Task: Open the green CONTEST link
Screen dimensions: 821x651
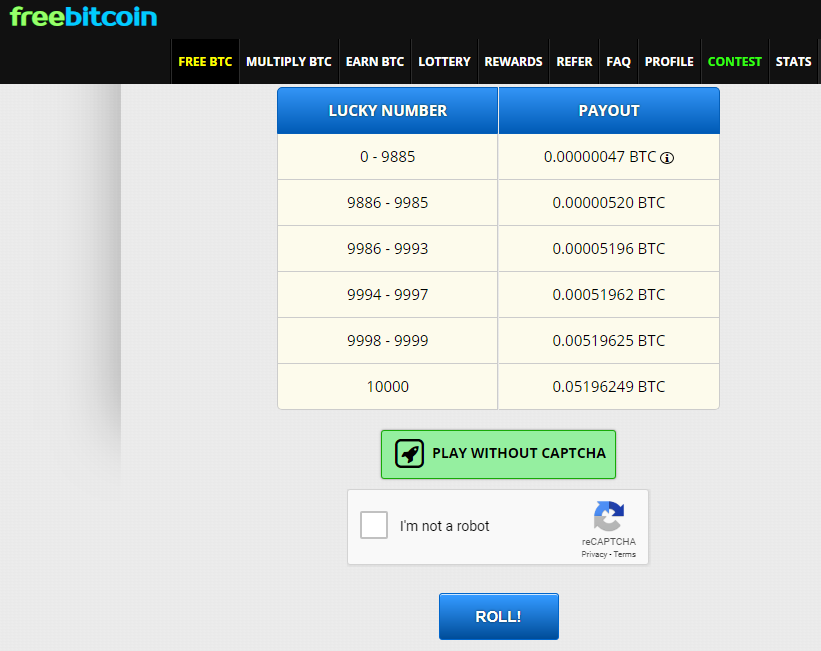Action: tap(734, 62)
